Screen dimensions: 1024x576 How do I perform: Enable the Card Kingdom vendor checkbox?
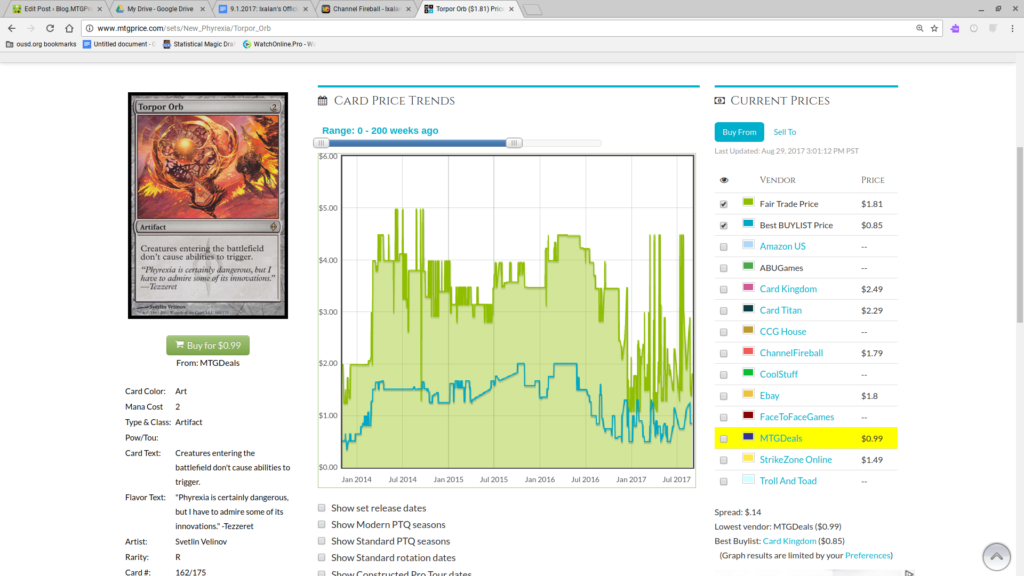724,289
